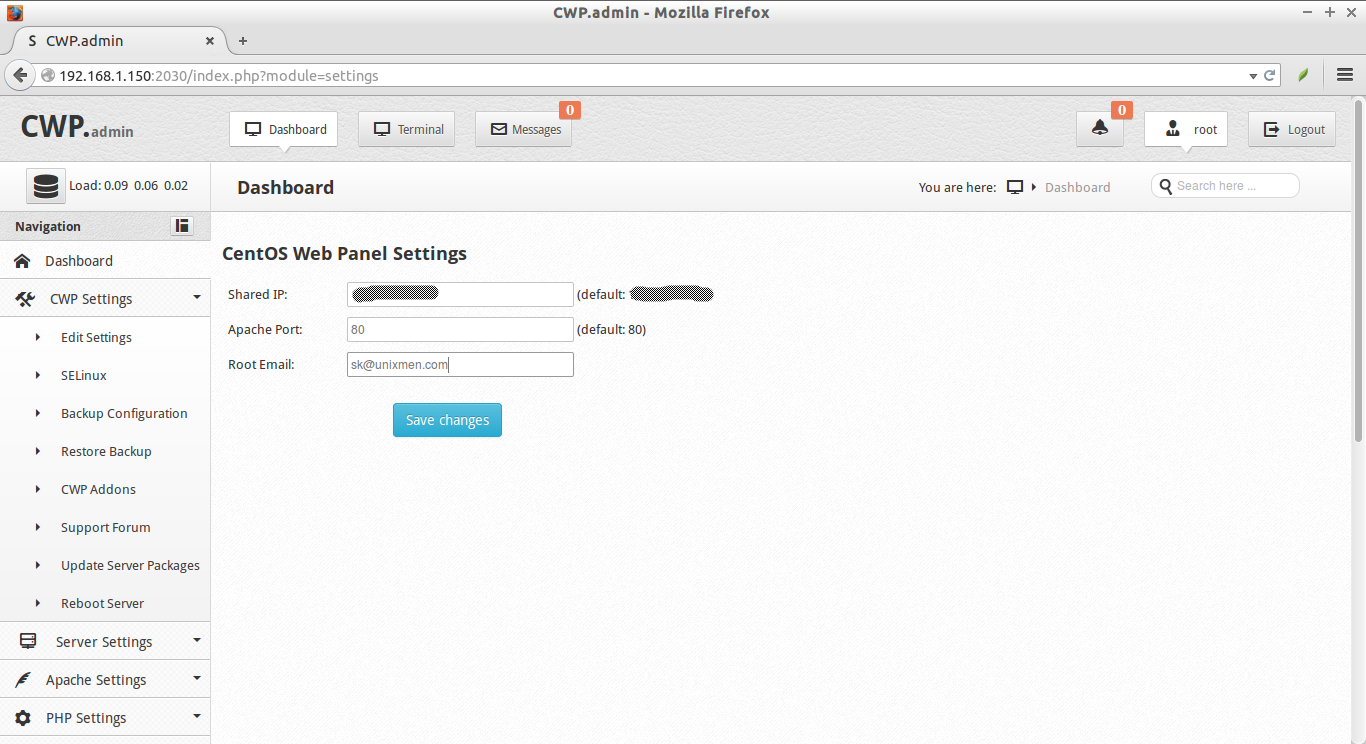Image resolution: width=1366 pixels, height=744 pixels.
Task: Collapse the CWP Settings section
Action: [x=196, y=298]
